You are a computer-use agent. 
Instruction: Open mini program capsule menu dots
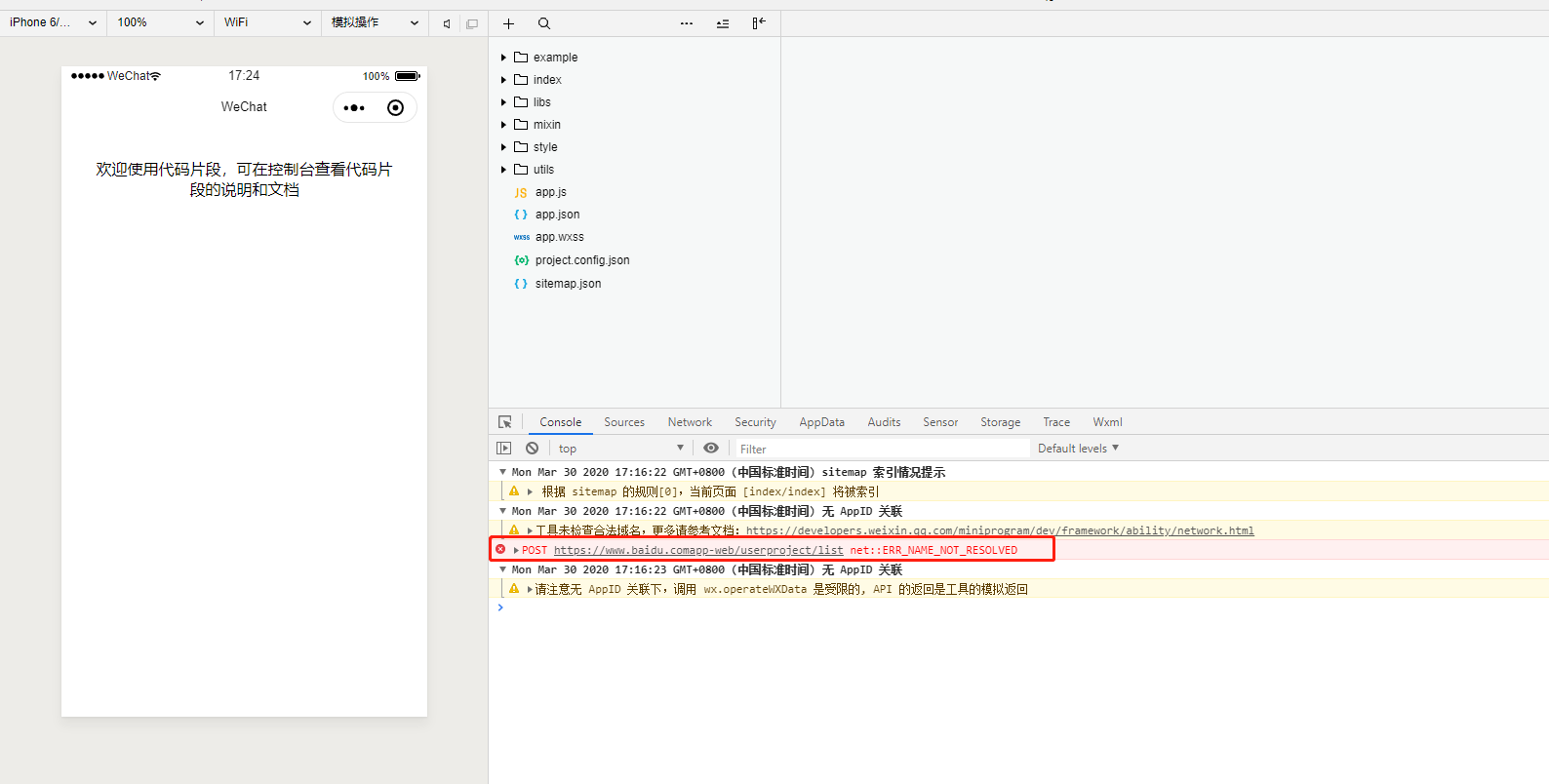pyautogui.click(x=354, y=107)
